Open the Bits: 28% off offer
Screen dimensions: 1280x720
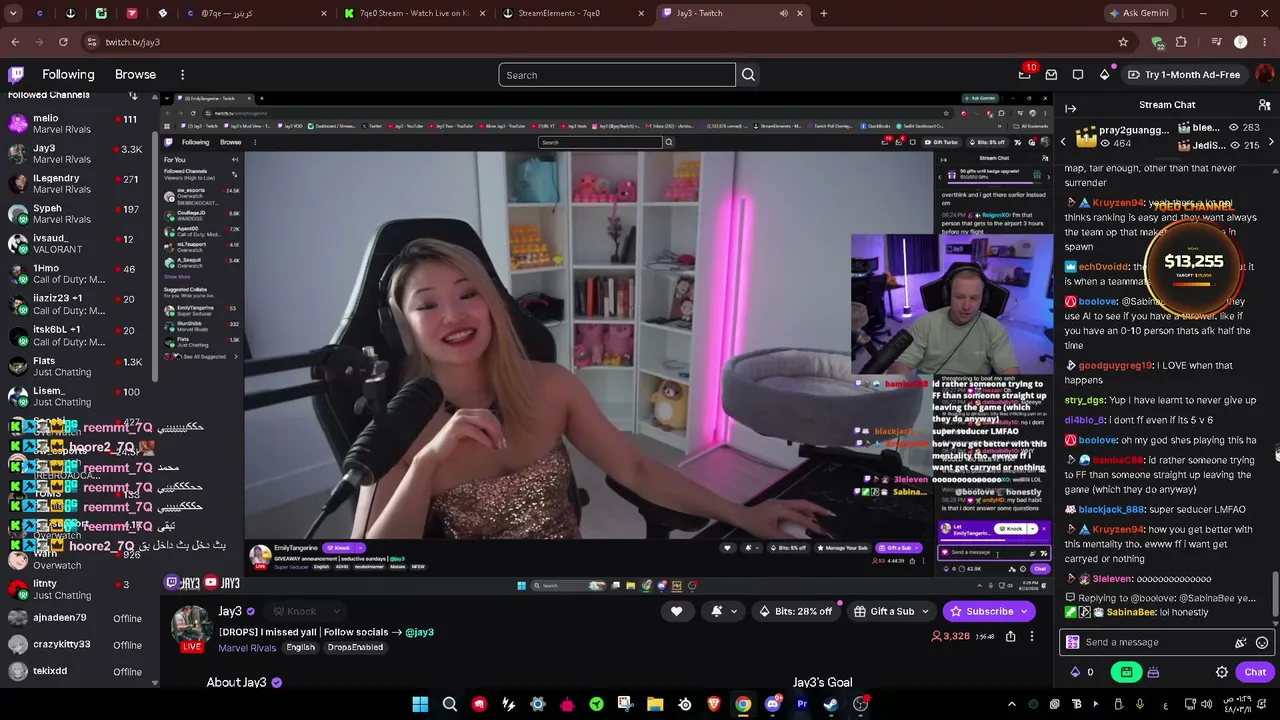tap(796, 611)
